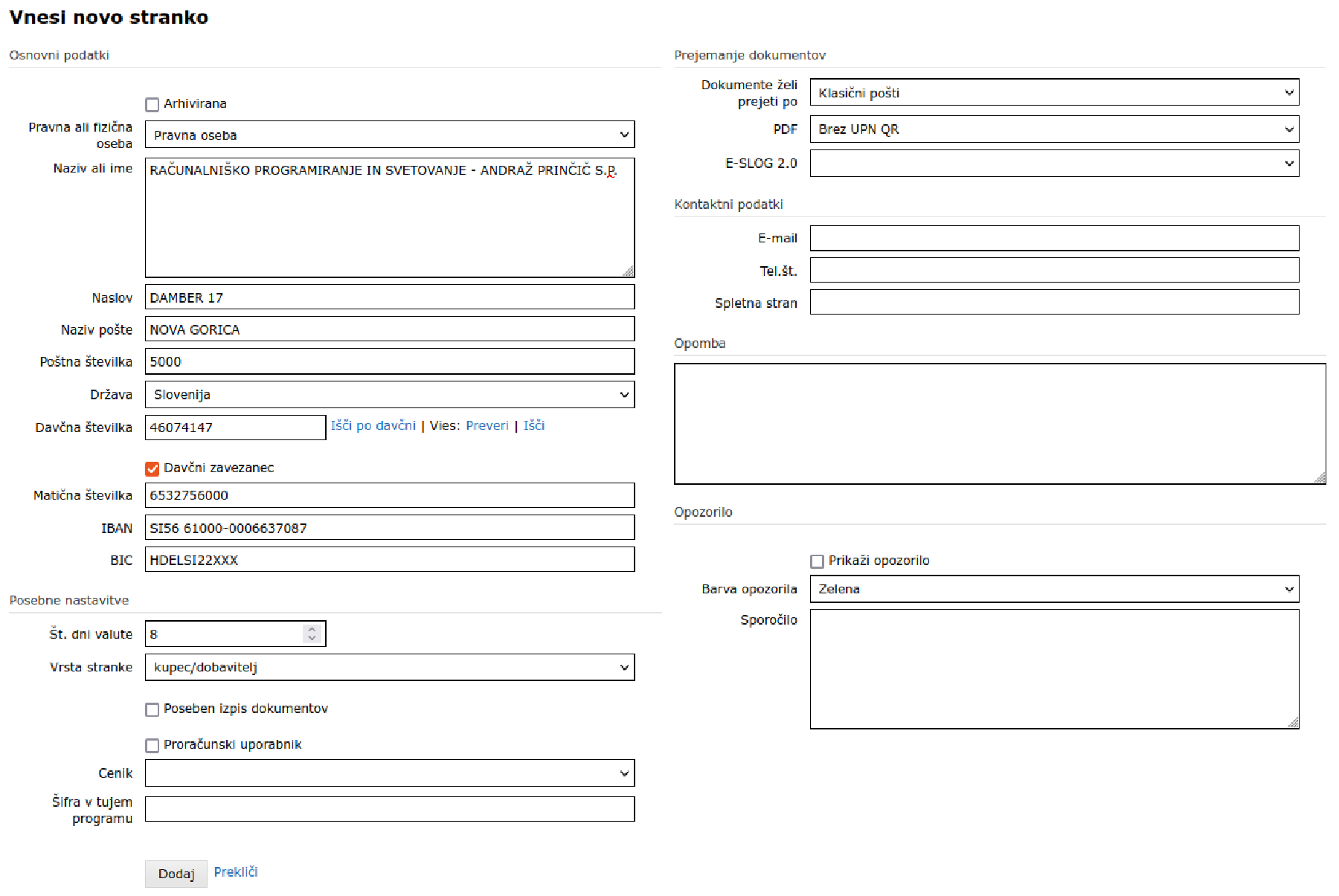Click the Vies Preveri link
The width and height of the screenshot is (1339, 896).
click(487, 425)
